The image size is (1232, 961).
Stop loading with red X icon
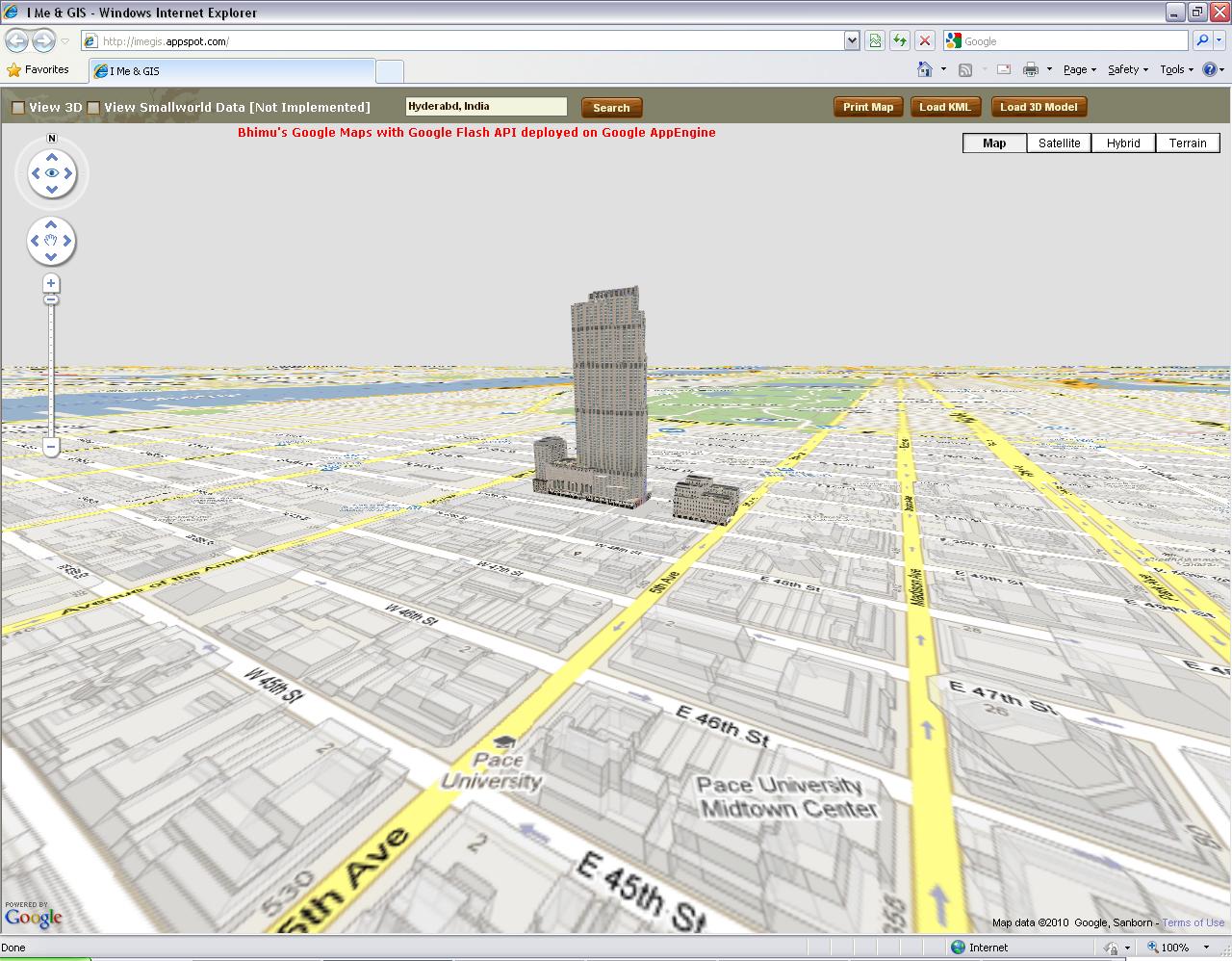pyautogui.click(x=925, y=40)
